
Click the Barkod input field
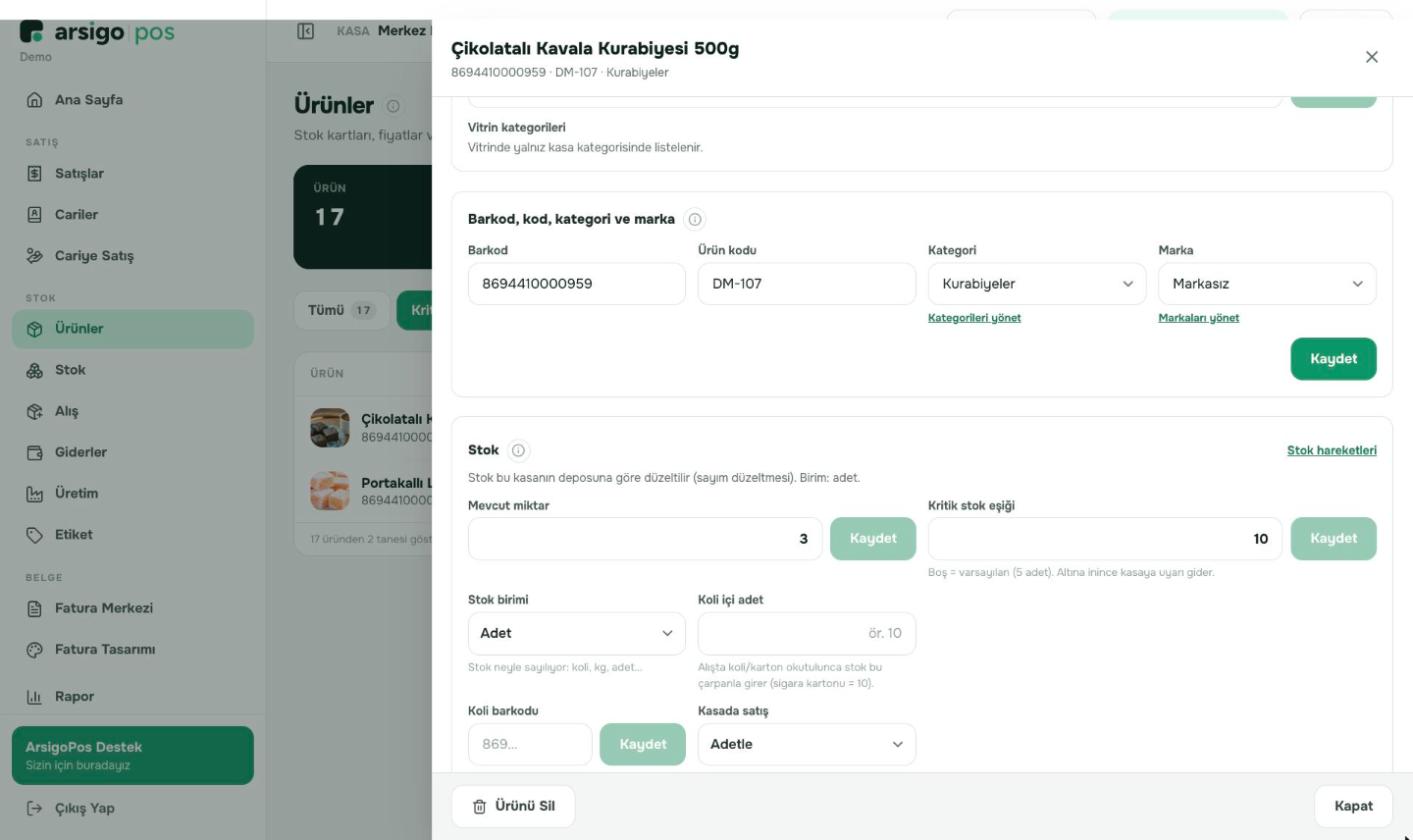coord(577,284)
